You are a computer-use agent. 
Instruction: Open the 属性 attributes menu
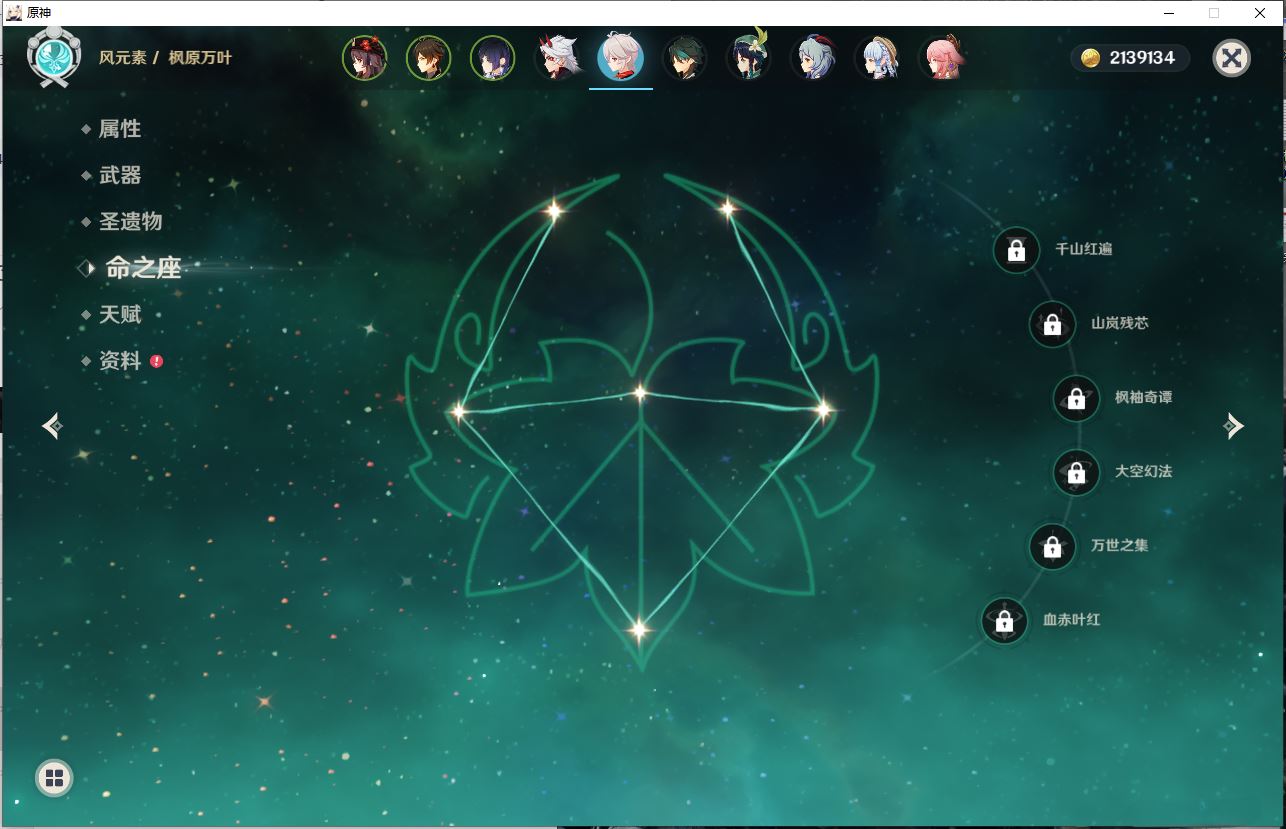coord(119,129)
